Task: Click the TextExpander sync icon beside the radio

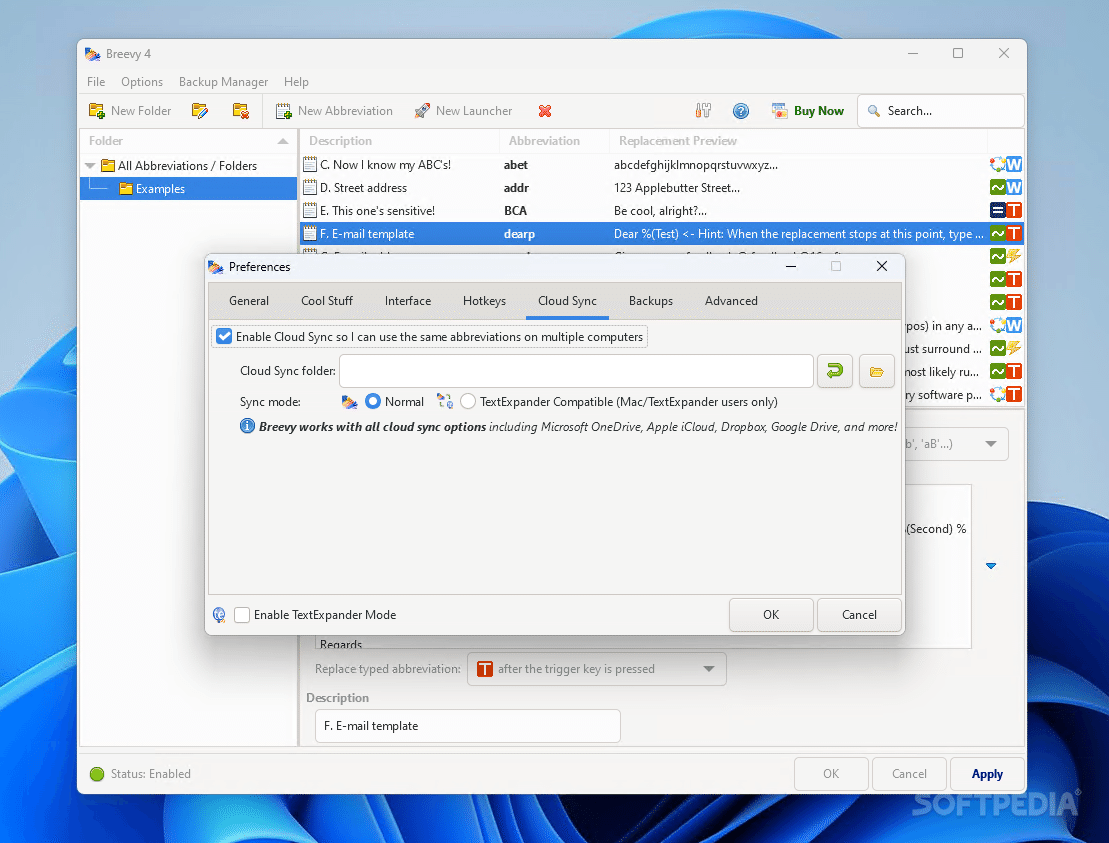Action: (445, 402)
